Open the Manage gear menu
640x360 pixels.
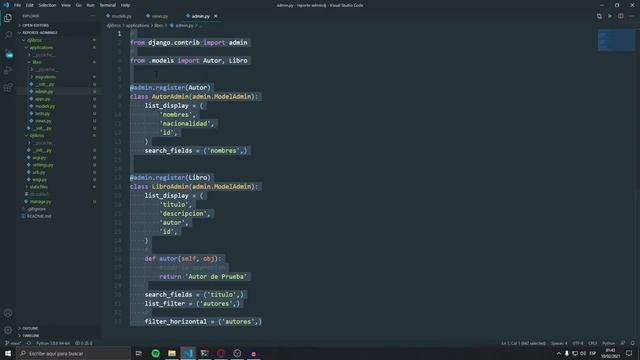click(8, 330)
